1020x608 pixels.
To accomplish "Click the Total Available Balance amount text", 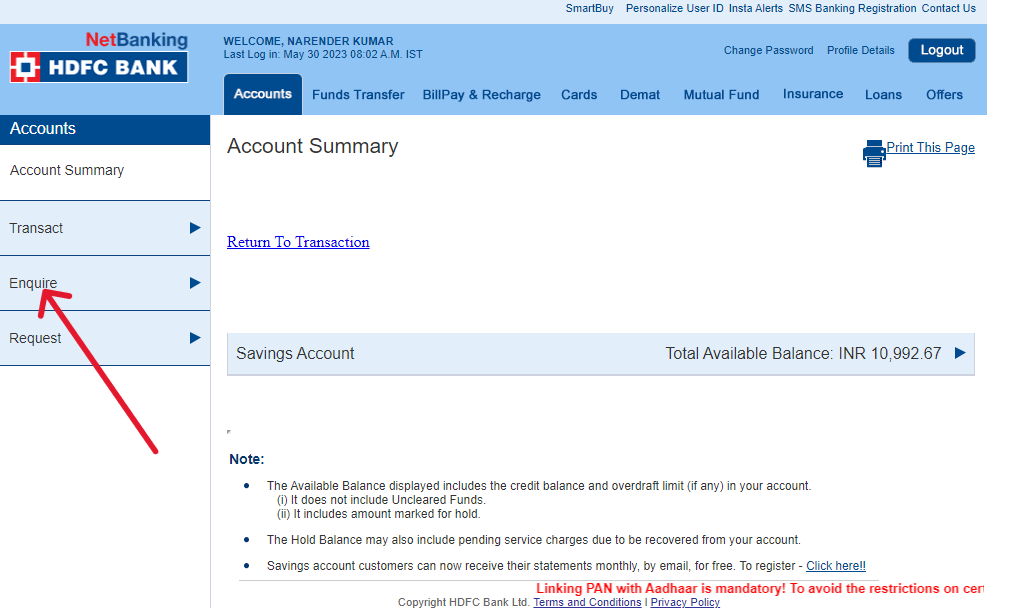I will click(x=803, y=354).
